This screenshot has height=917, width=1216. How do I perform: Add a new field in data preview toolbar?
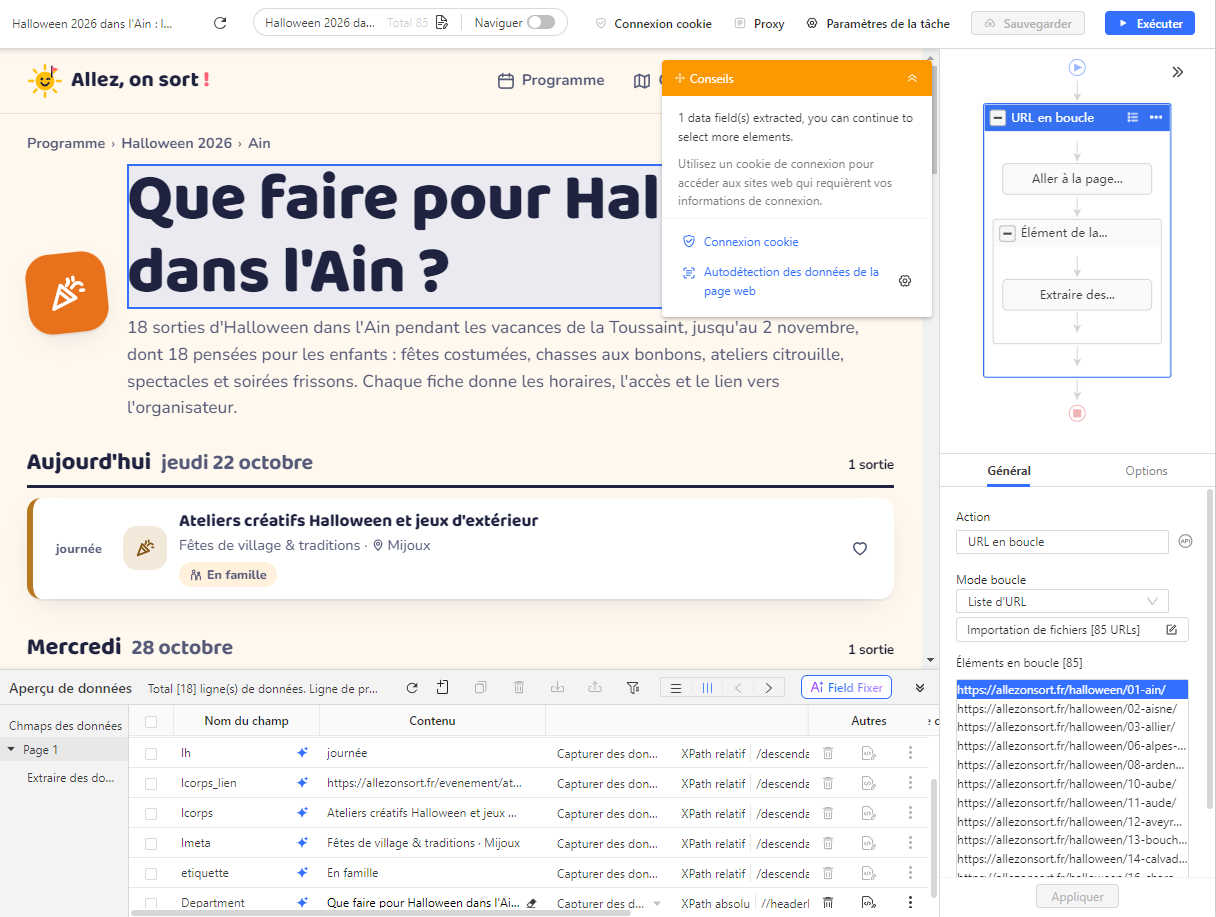point(443,688)
